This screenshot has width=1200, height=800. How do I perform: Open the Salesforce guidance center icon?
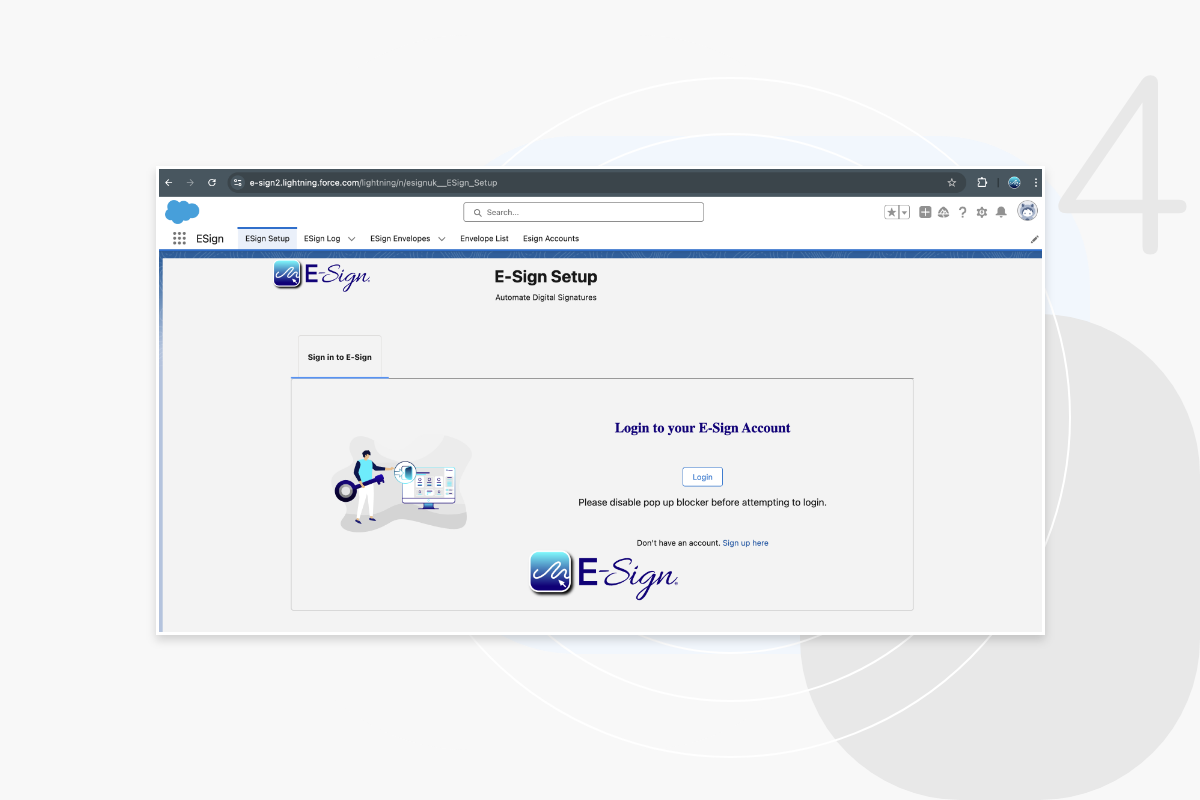(x=943, y=212)
